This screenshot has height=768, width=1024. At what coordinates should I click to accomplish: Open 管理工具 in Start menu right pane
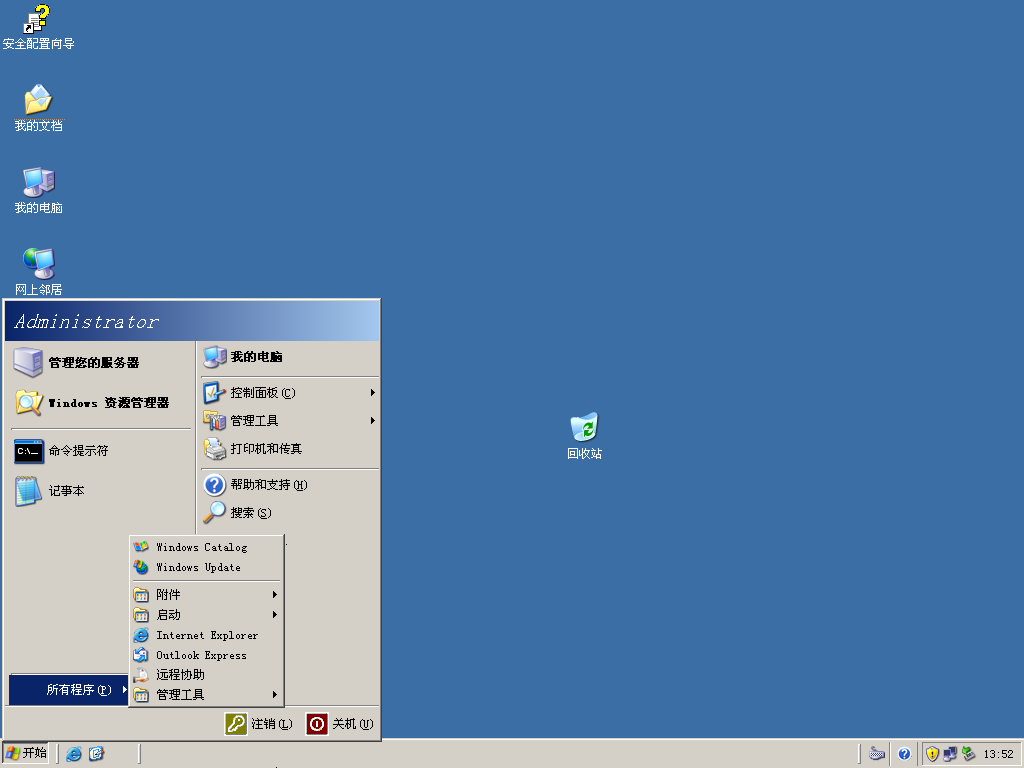pyautogui.click(x=289, y=421)
